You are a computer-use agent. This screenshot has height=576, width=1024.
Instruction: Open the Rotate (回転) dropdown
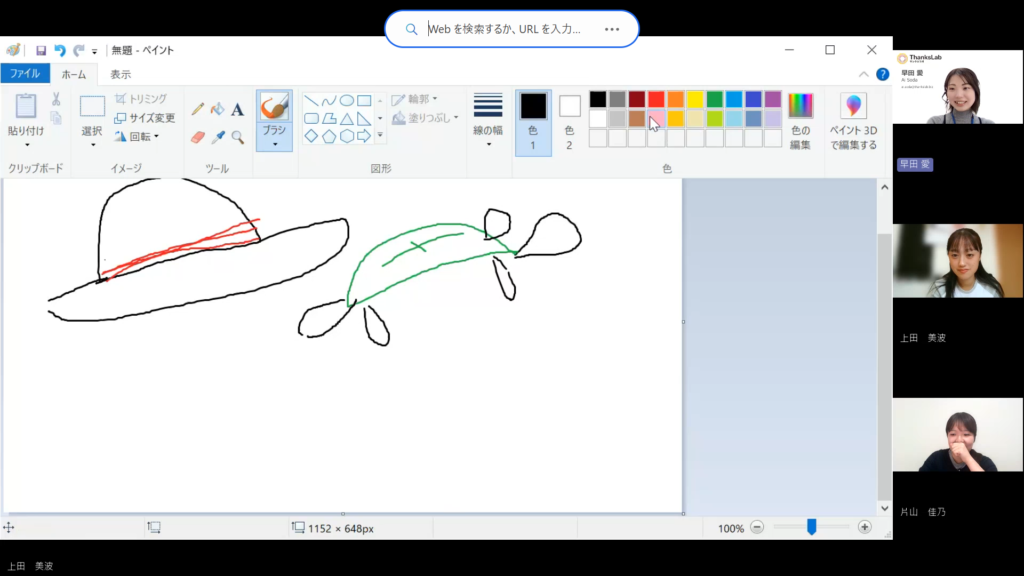(138, 137)
